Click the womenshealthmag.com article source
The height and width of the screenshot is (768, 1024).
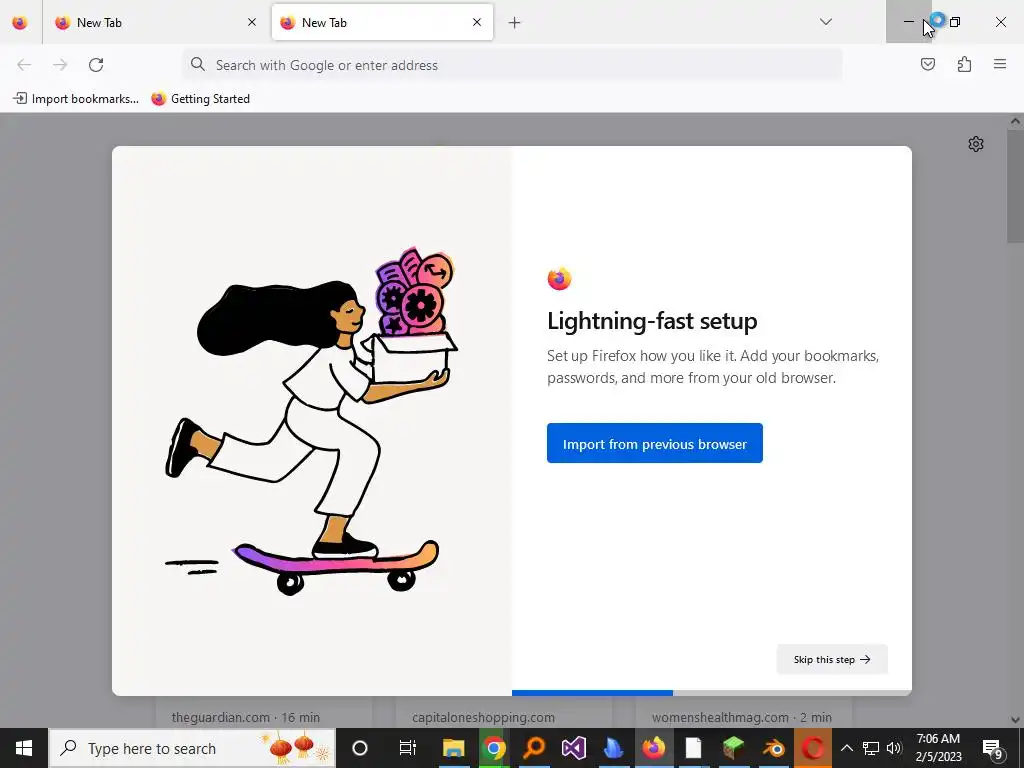click(720, 717)
